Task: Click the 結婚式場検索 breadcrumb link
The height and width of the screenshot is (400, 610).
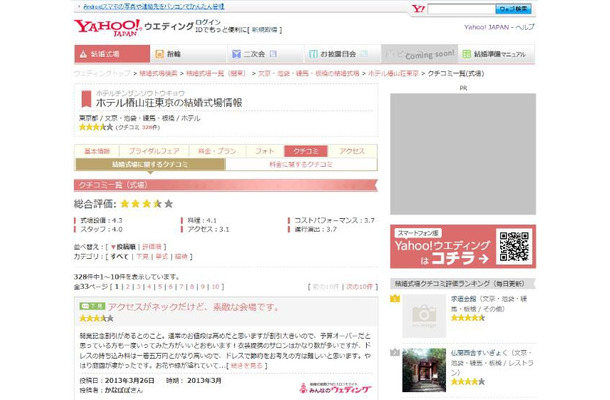Action: tap(158, 74)
